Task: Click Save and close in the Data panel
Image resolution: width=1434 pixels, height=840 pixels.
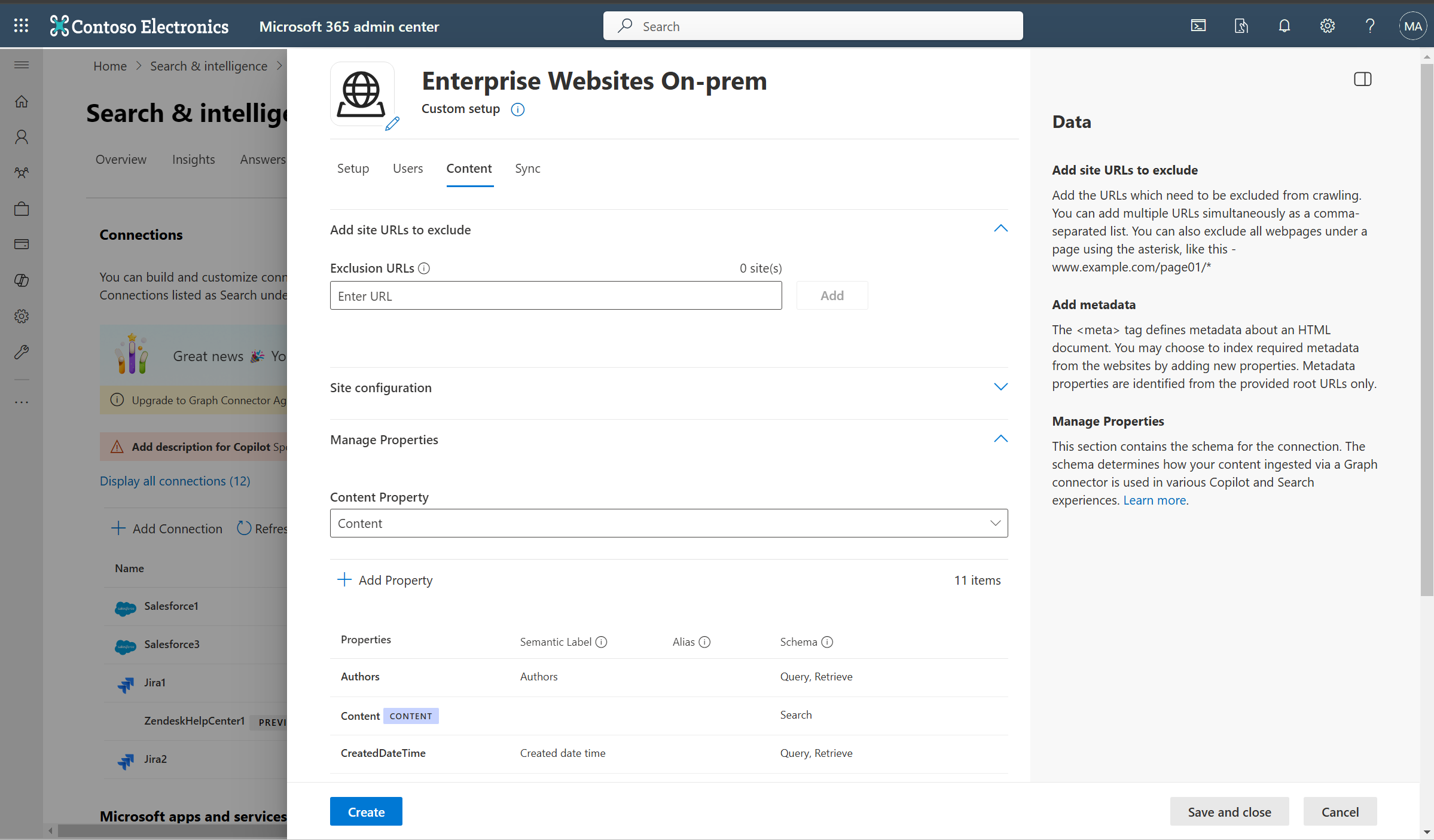Action: pos(1229,811)
